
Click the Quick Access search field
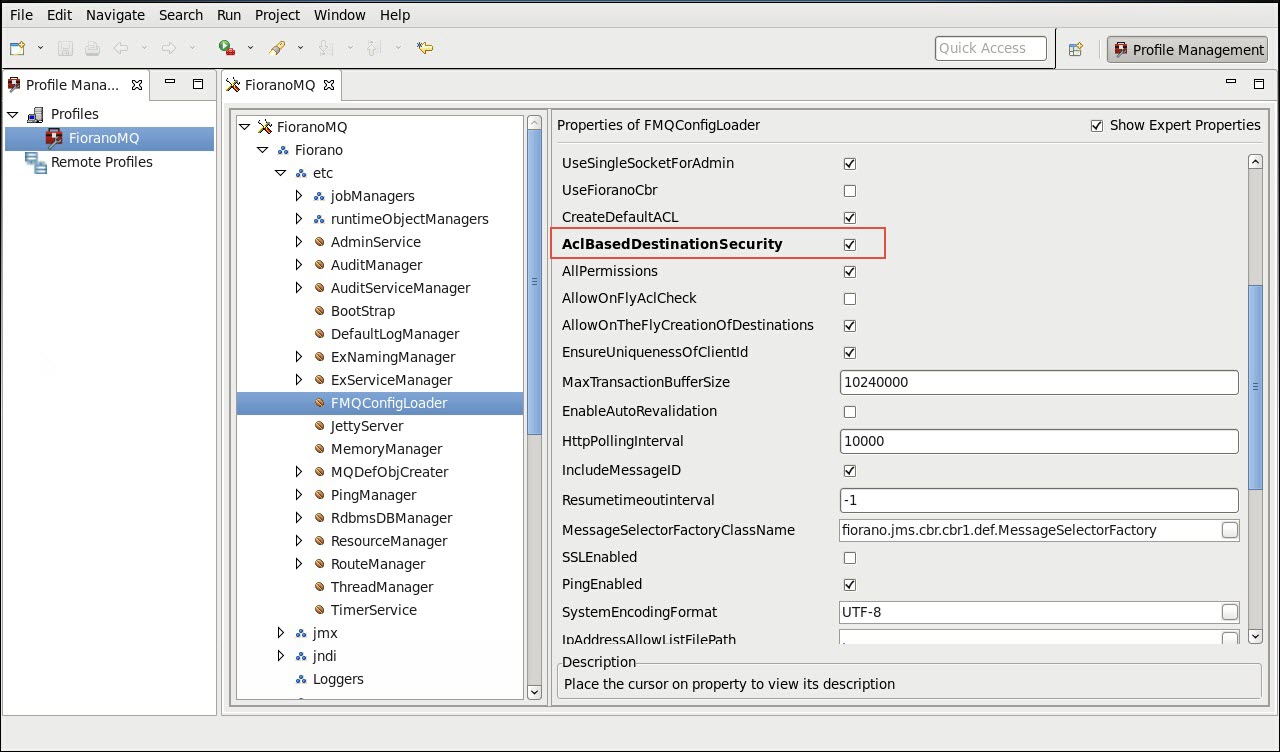pos(991,48)
